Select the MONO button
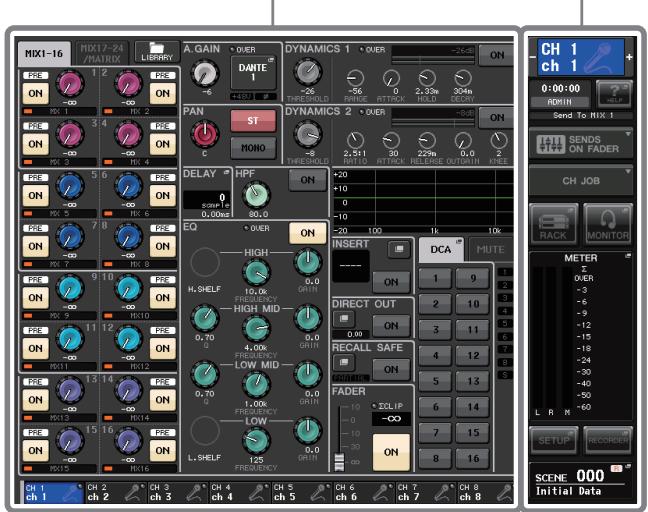 (253, 148)
